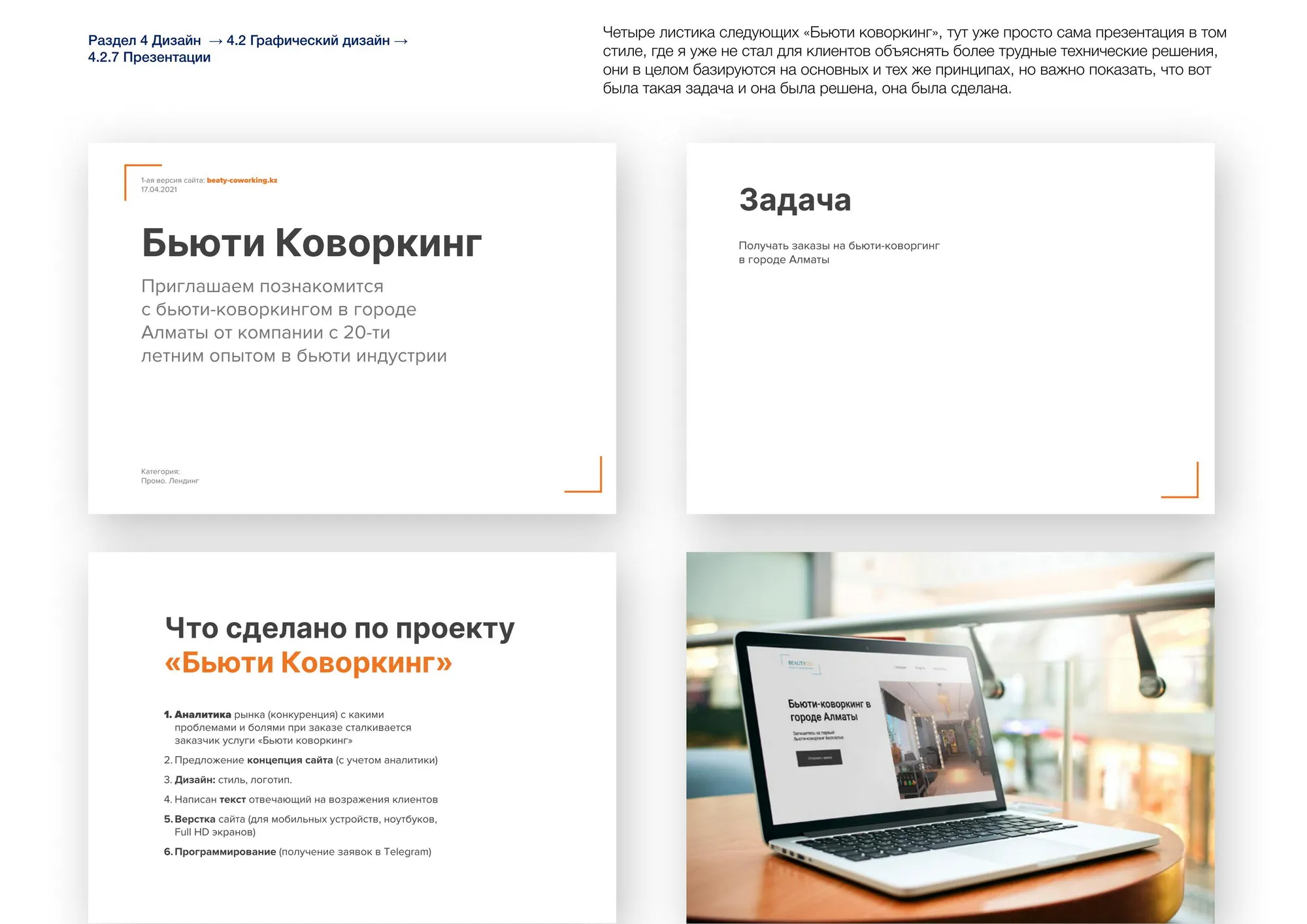
Task: Select list item '3. Дизайн: стиль, логотип'
Action: point(228,780)
